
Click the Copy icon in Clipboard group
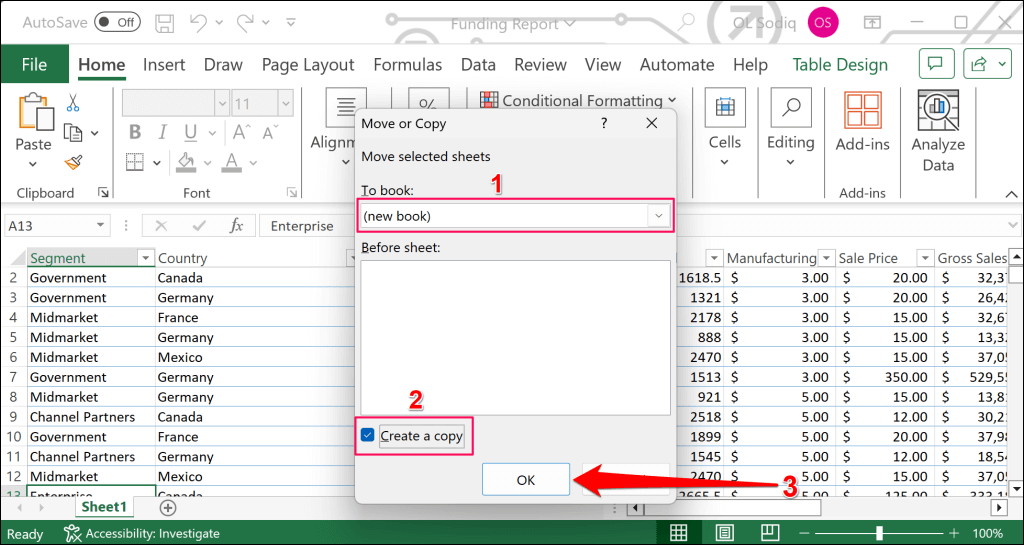pos(72,132)
